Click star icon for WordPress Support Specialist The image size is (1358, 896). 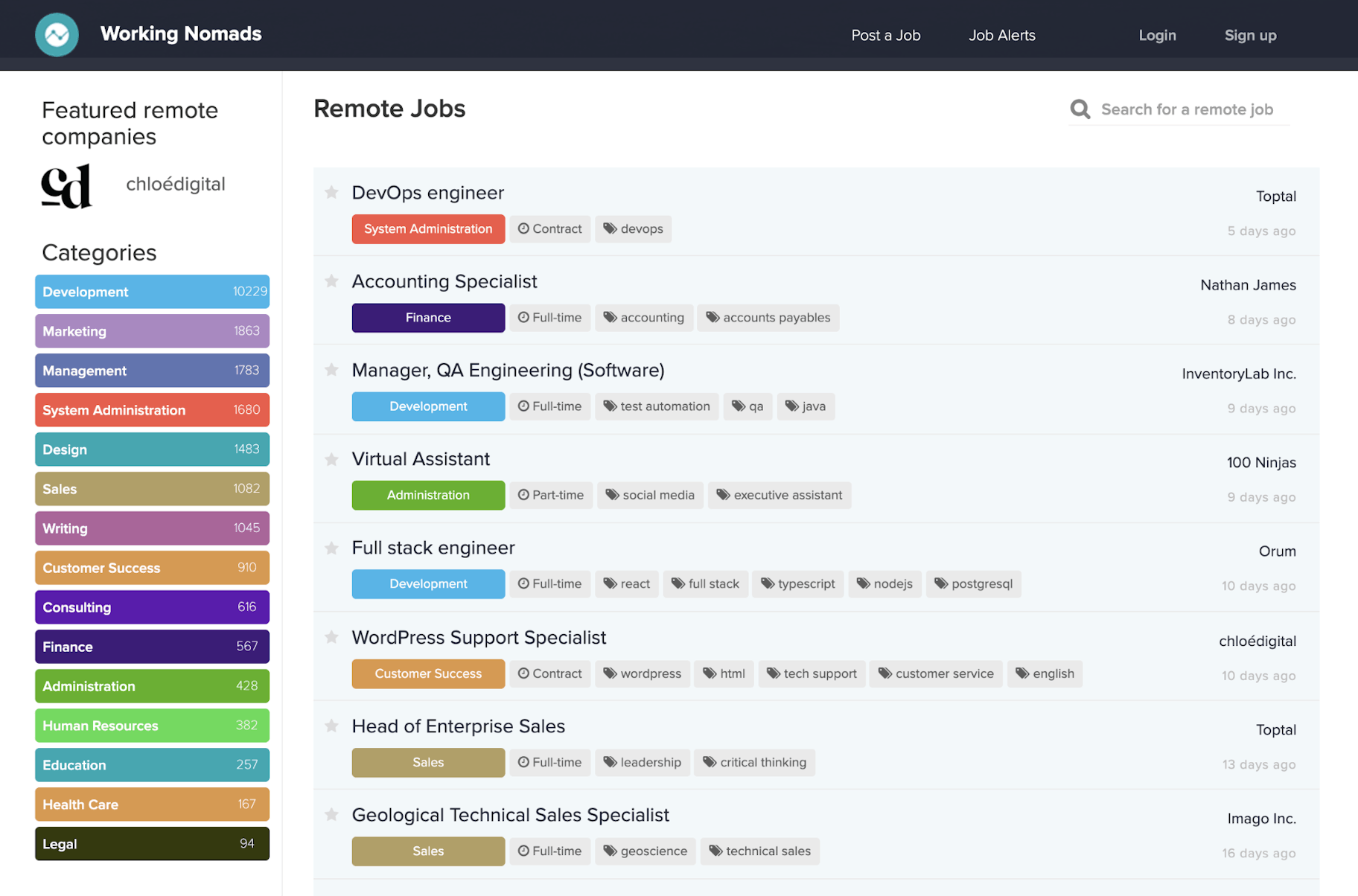(x=332, y=637)
